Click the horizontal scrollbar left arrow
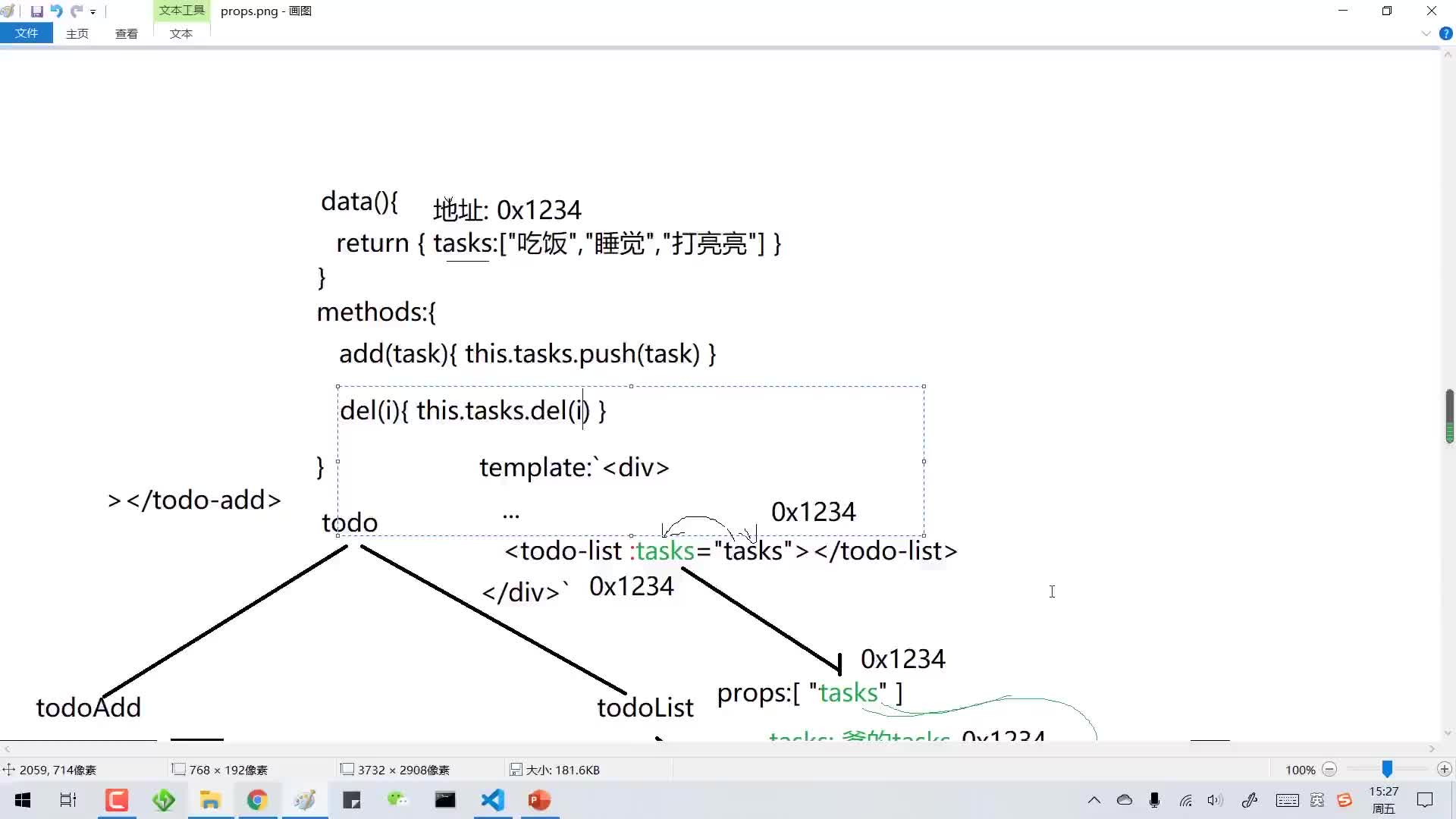Viewport: 1456px width, 819px height. click(7, 748)
